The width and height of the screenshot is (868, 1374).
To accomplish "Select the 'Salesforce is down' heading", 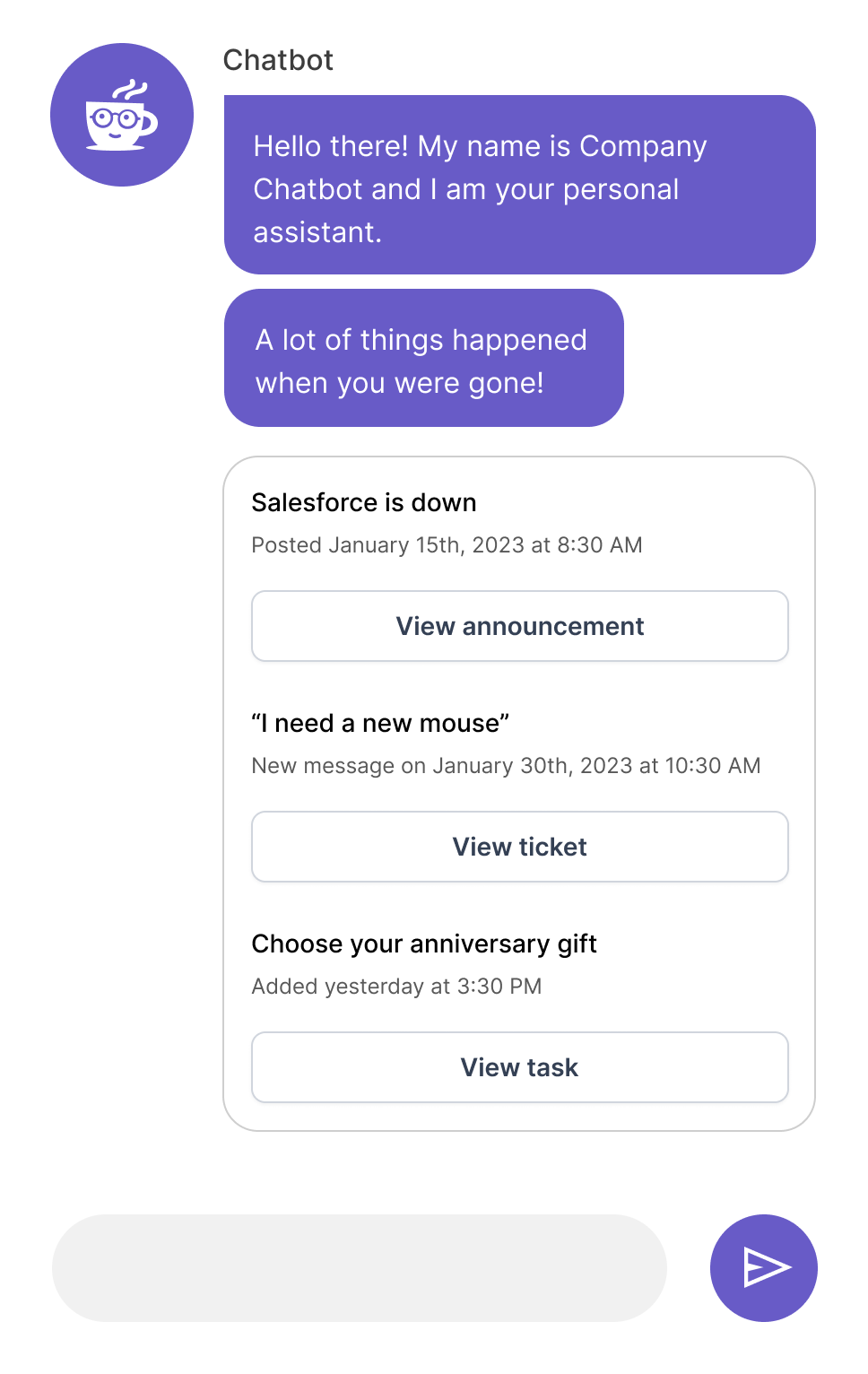I will click(x=363, y=502).
